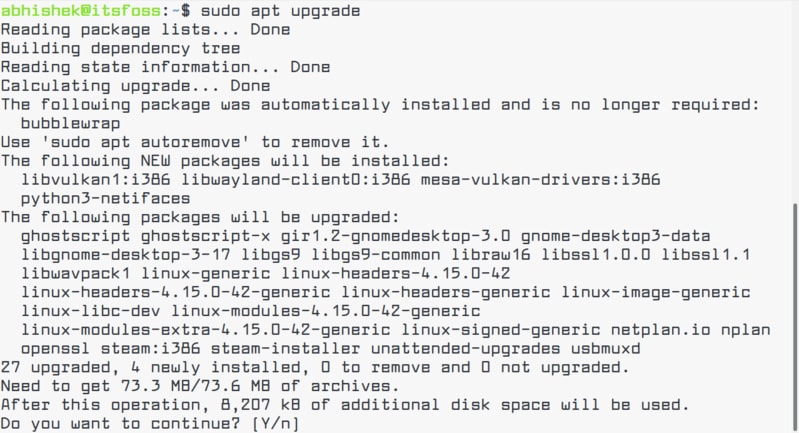Click 'sudo apt autoremove' quoted command
Screen dimensions: 799x433
click(x=146, y=142)
